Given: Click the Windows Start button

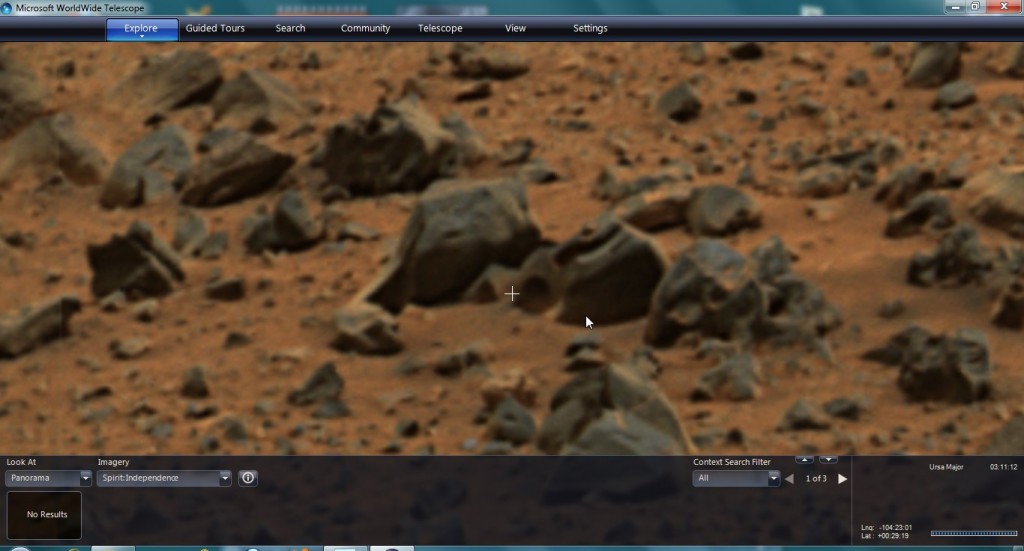Looking at the screenshot, I should pyautogui.click(x=18, y=548).
